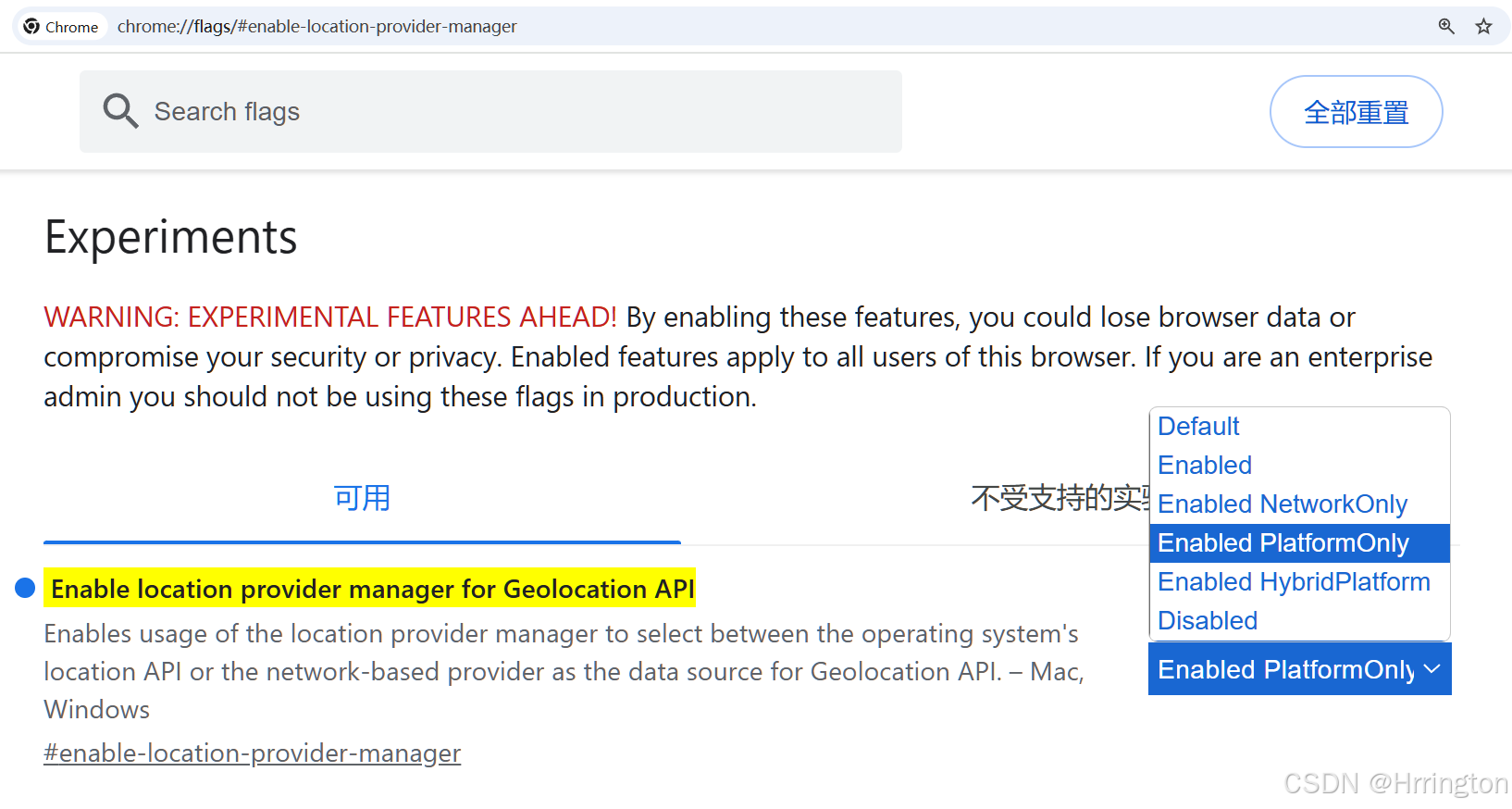Viewport: 1512px width, 809px height.
Task: Pick Enabled HybridPlatform option
Action: 1299,582
